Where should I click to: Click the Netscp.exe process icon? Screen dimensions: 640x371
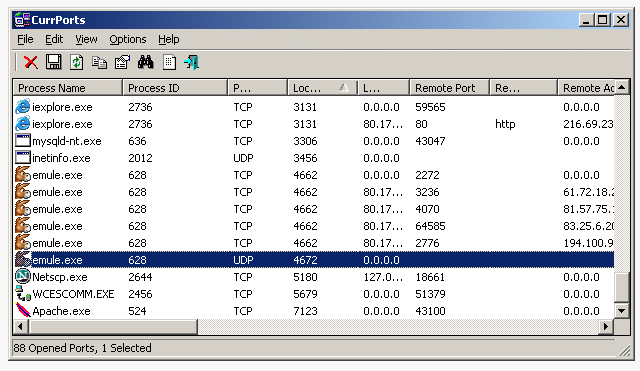(x=23, y=276)
